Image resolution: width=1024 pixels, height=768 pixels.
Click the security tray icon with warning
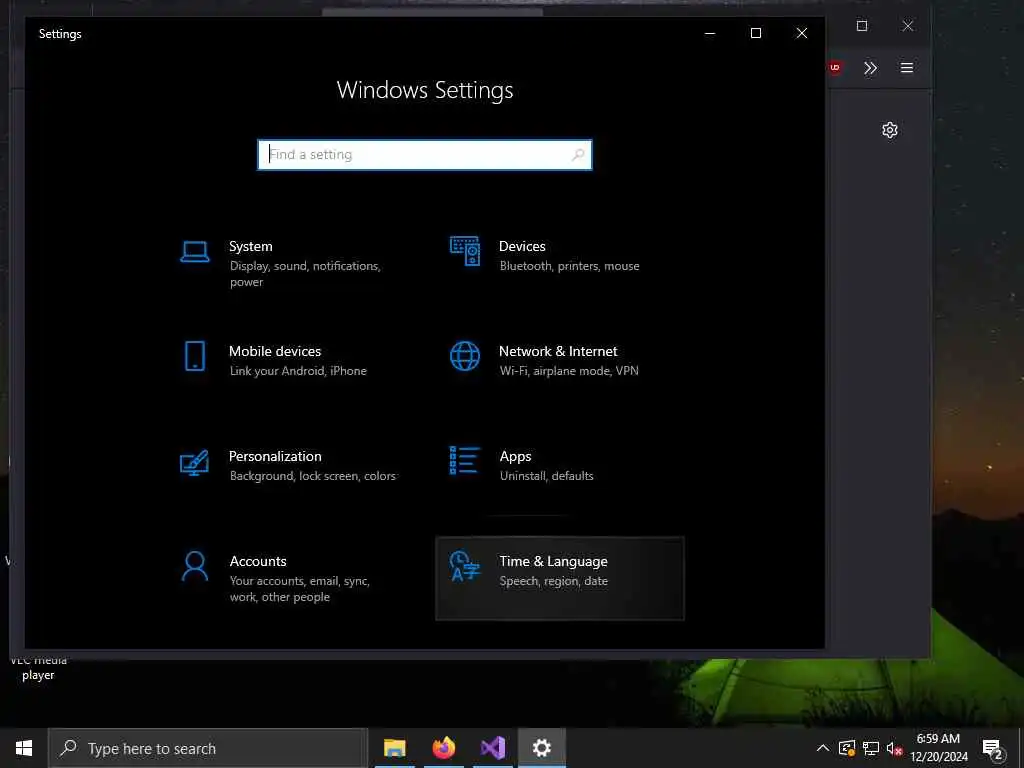(x=847, y=748)
